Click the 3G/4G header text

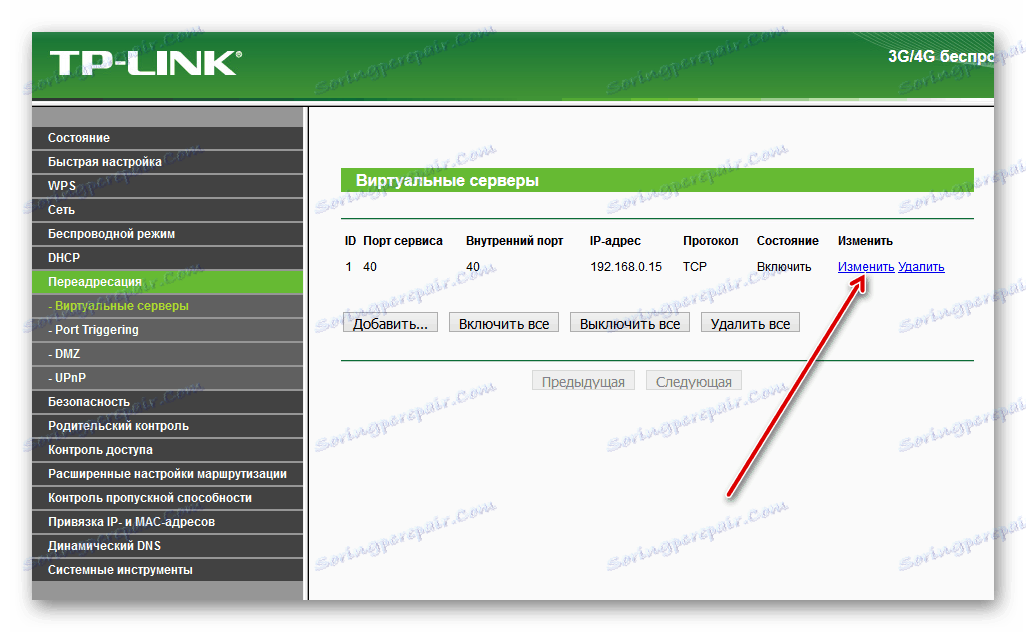(941, 57)
